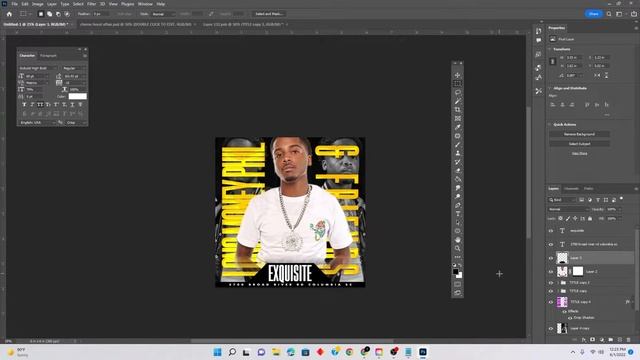Toggle the Drop Shadow effect visibility
This screenshot has width=640, height=360.
pos(570,318)
